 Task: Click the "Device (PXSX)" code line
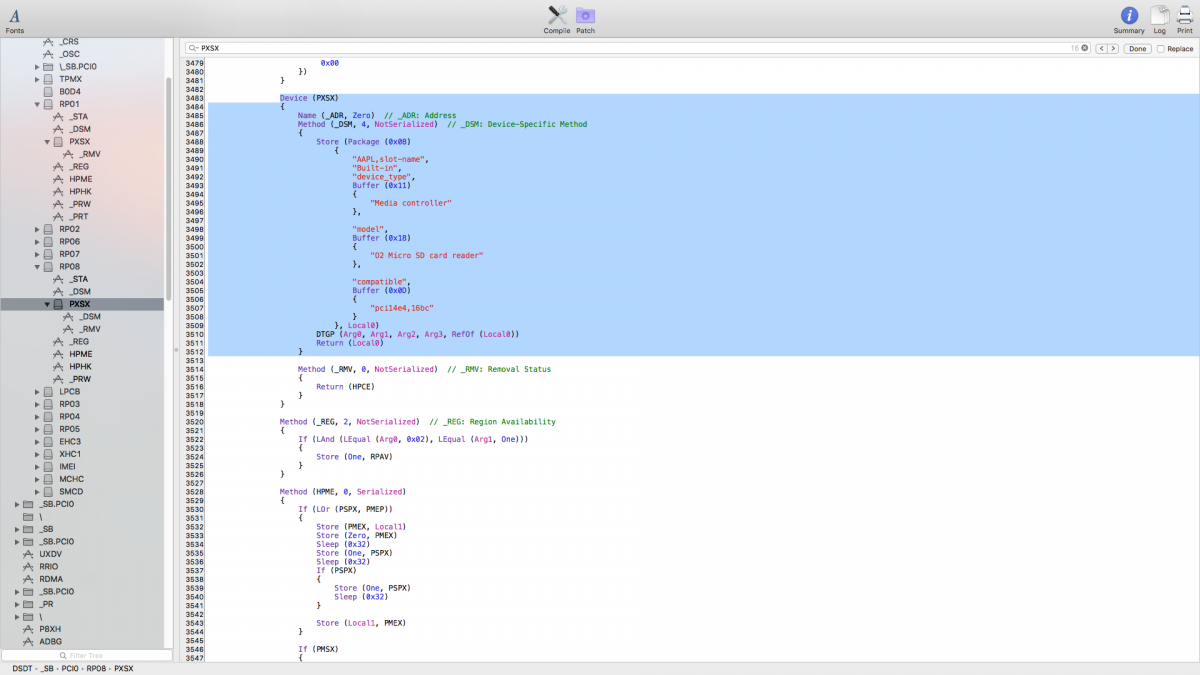[x=309, y=98]
